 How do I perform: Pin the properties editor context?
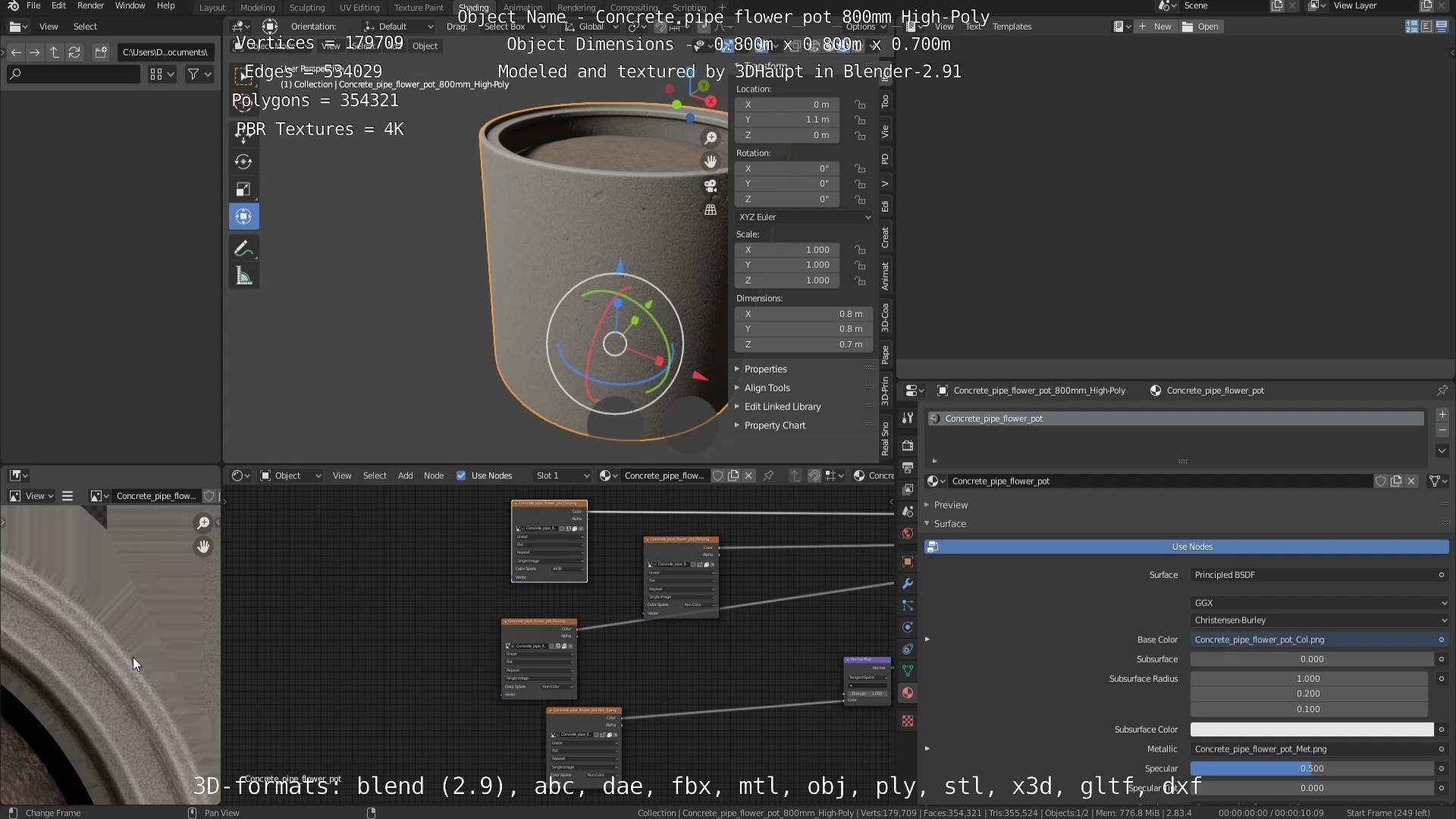pyautogui.click(x=1442, y=391)
